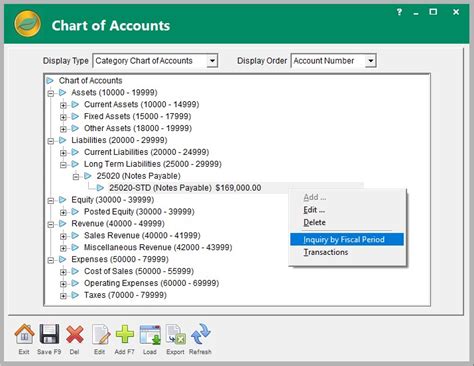Collapse the 25020 (Notes Payable) node

(x=76, y=177)
